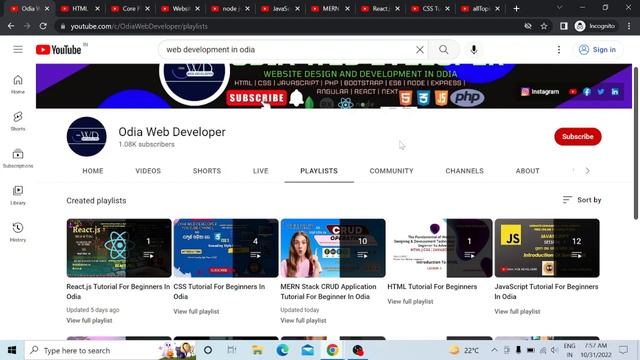Screen dimensions: 640x360
Task: Open the YouTube icon in channel banner
Action: [x=573, y=92]
